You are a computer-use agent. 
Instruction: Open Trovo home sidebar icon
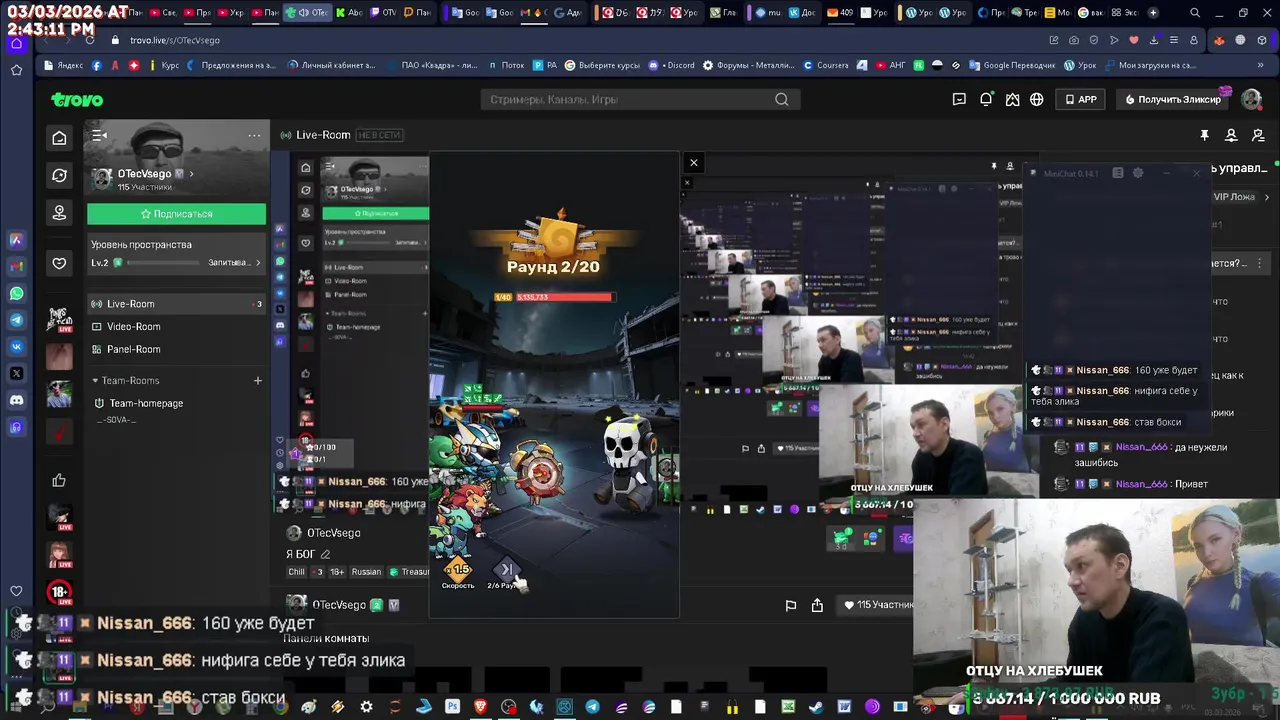pos(59,138)
